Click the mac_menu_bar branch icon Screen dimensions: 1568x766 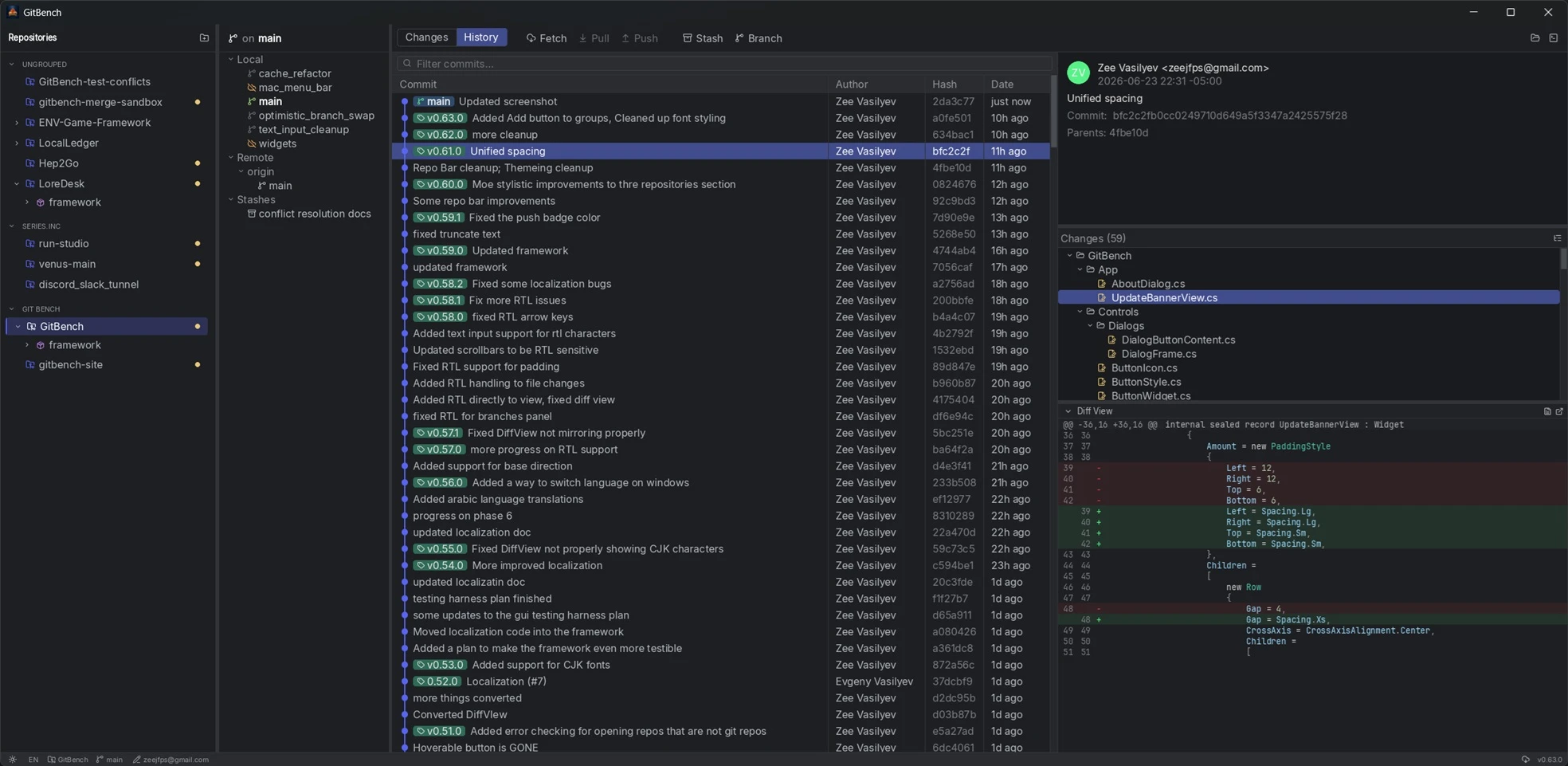(252, 88)
